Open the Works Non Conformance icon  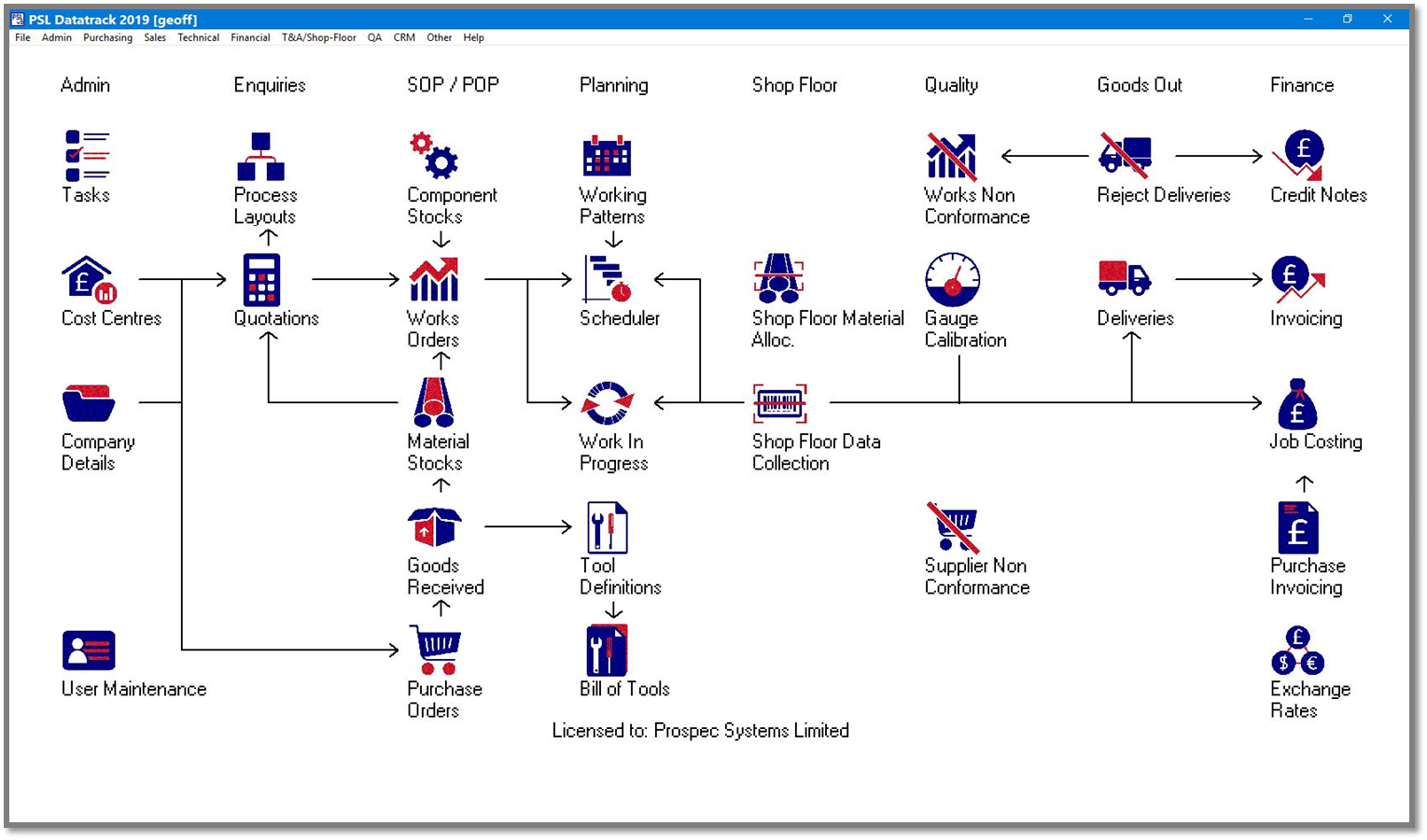tap(951, 156)
